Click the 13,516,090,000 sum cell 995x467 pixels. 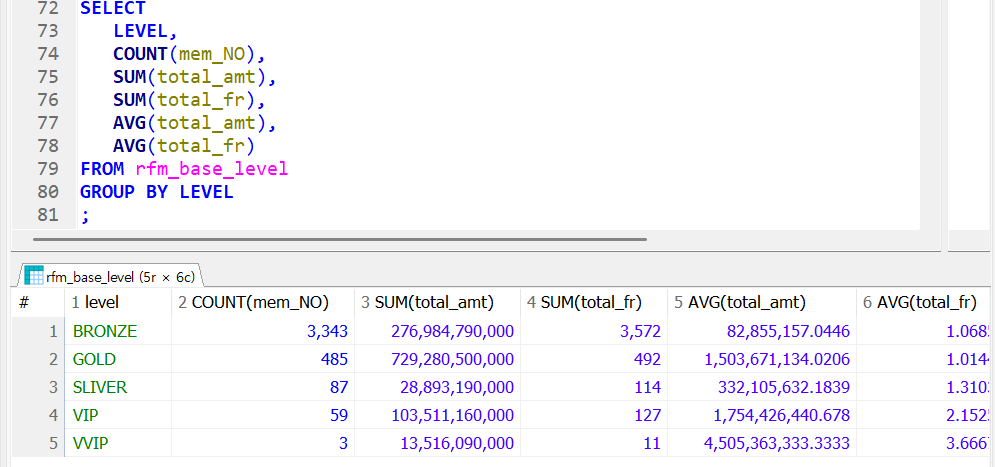click(x=437, y=443)
